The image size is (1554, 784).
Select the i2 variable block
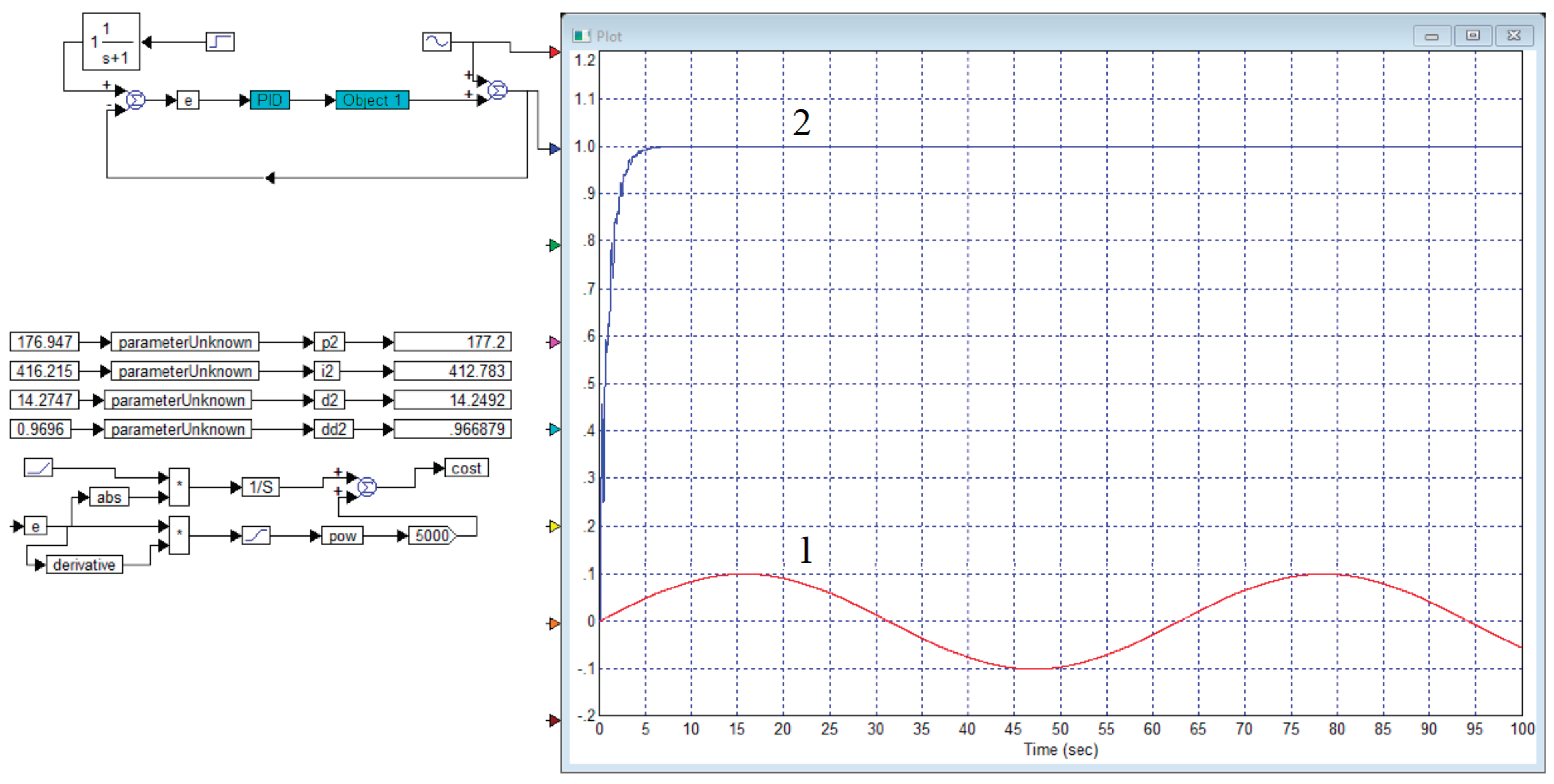(x=327, y=371)
